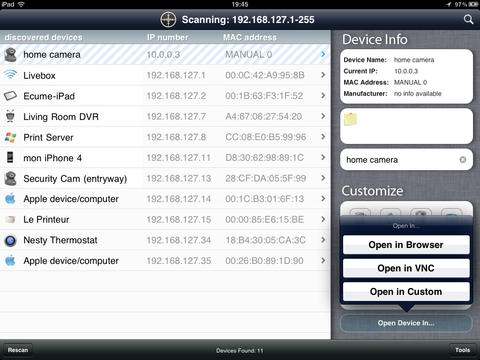Viewport: 480px width, 360px height.
Task: Select MAC 00:00:85:E6:15:BE cell
Action: pos(265,220)
